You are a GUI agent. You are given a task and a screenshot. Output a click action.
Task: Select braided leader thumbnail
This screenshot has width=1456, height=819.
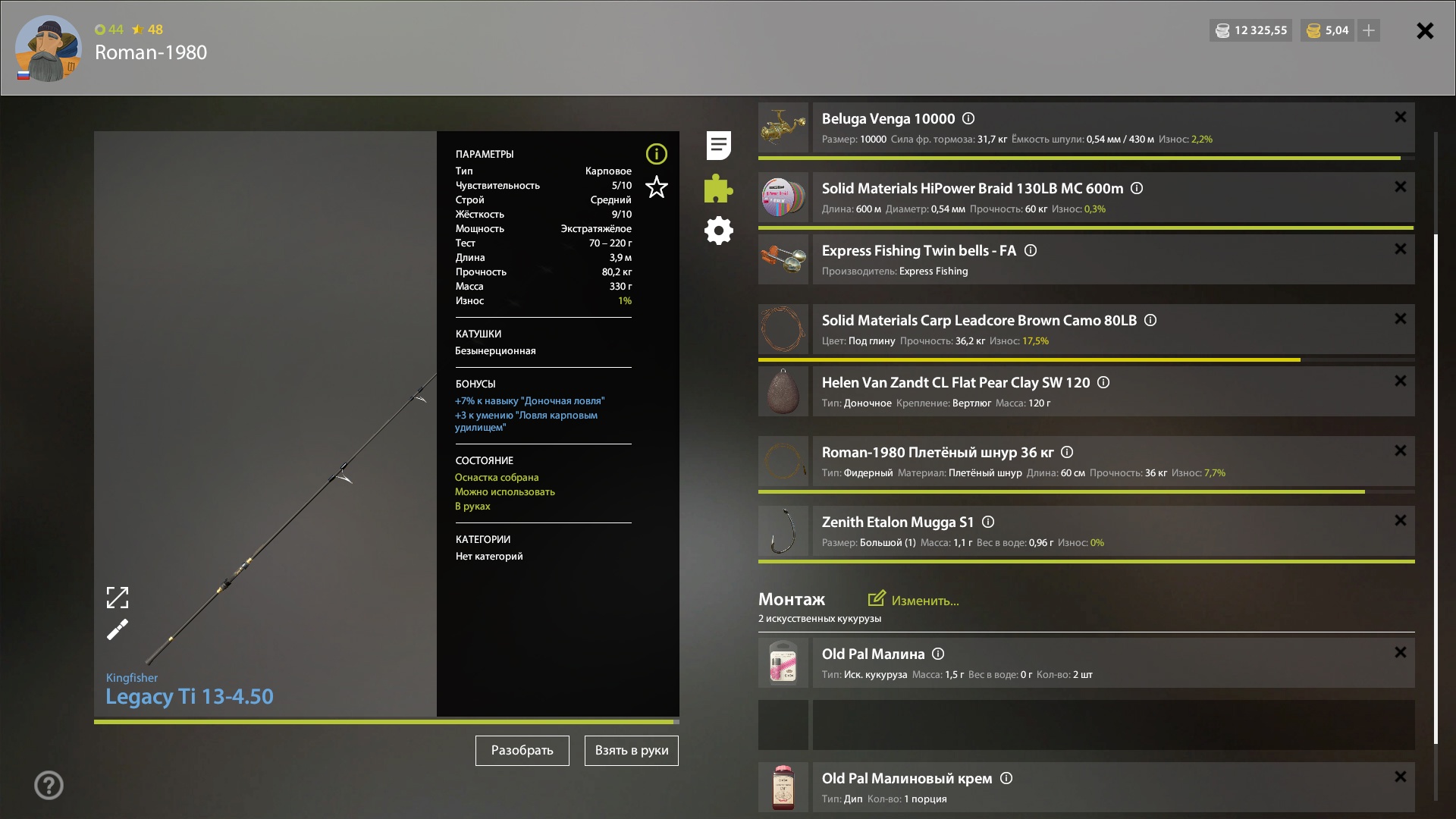click(783, 461)
